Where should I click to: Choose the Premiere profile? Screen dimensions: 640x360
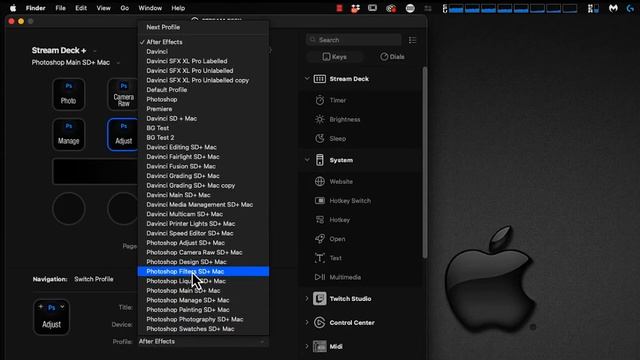[x=203, y=109]
